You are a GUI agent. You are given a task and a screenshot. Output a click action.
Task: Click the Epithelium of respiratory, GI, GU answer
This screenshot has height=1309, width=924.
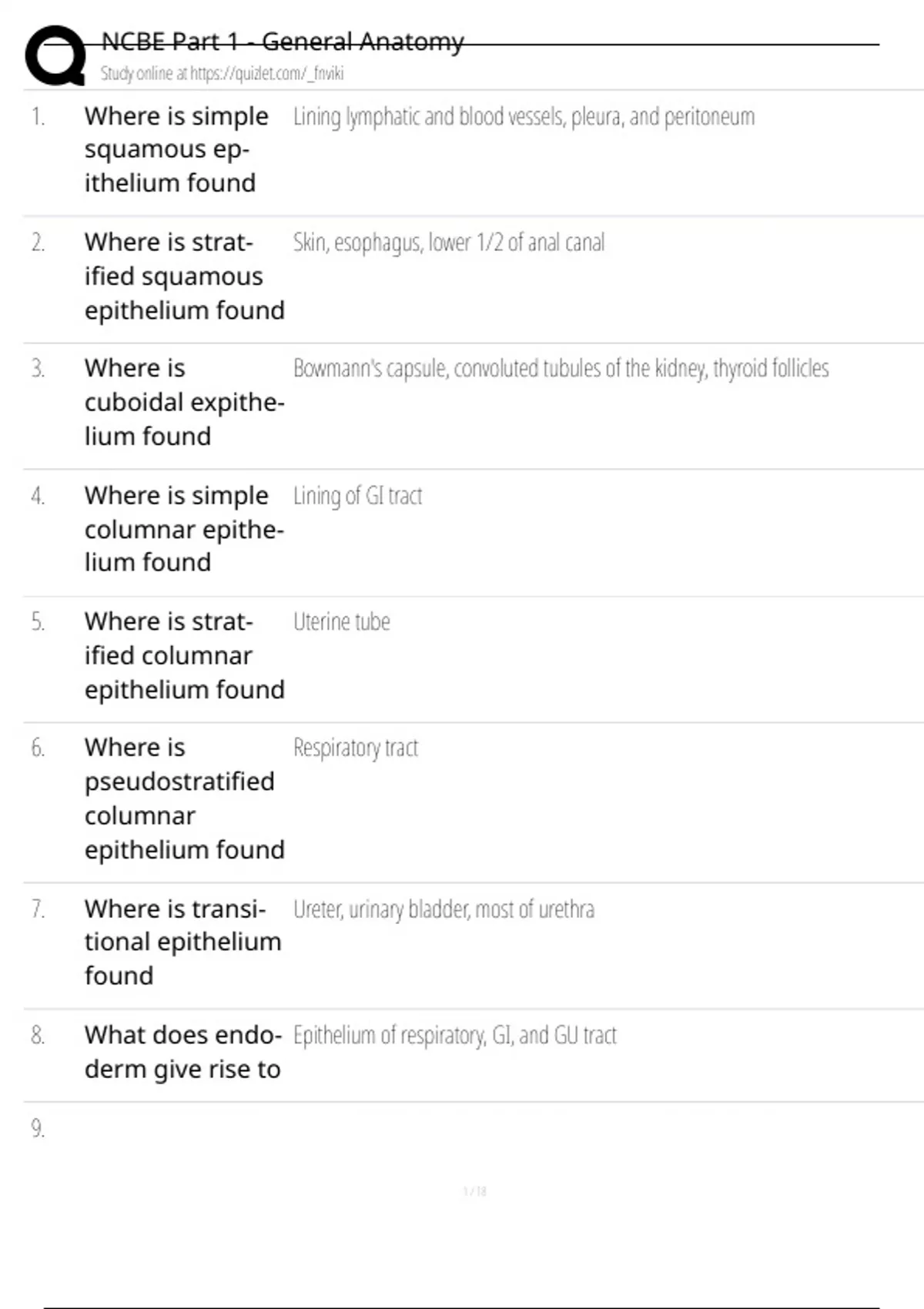(454, 1036)
